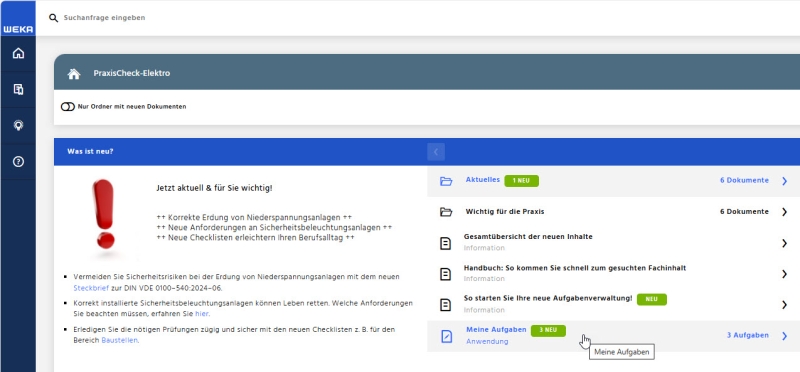Open the documents icon in sidebar

click(18, 89)
